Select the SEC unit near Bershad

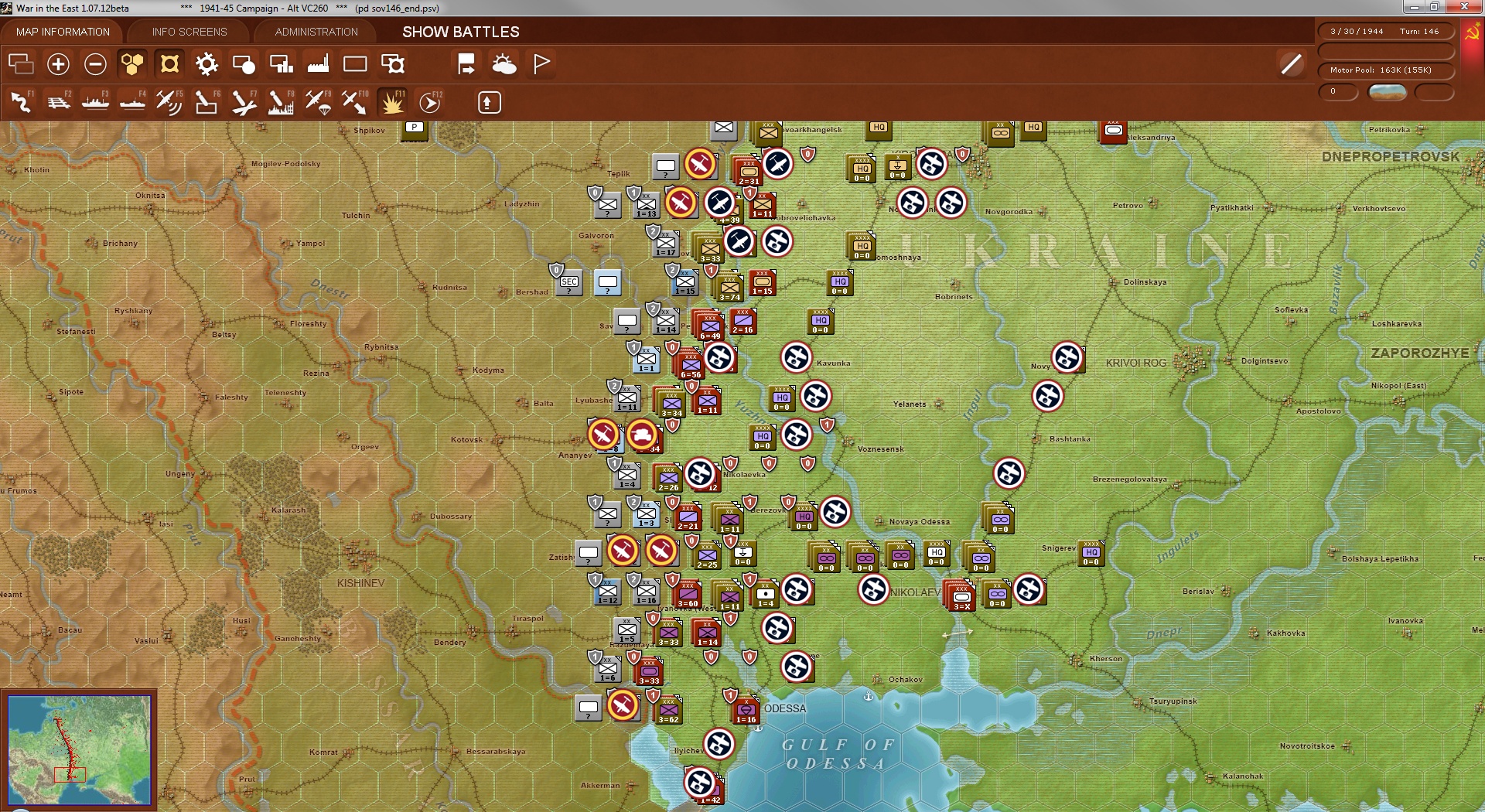pyautogui.click(x=569, y=281)
